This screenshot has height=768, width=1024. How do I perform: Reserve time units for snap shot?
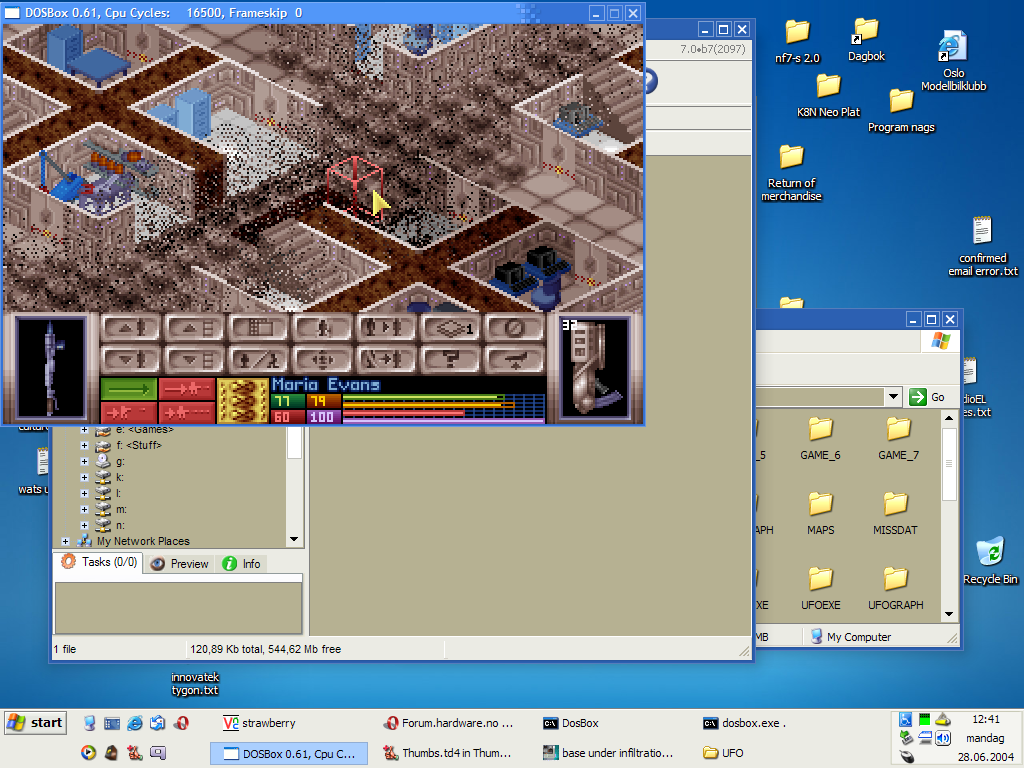pos(187,389)
